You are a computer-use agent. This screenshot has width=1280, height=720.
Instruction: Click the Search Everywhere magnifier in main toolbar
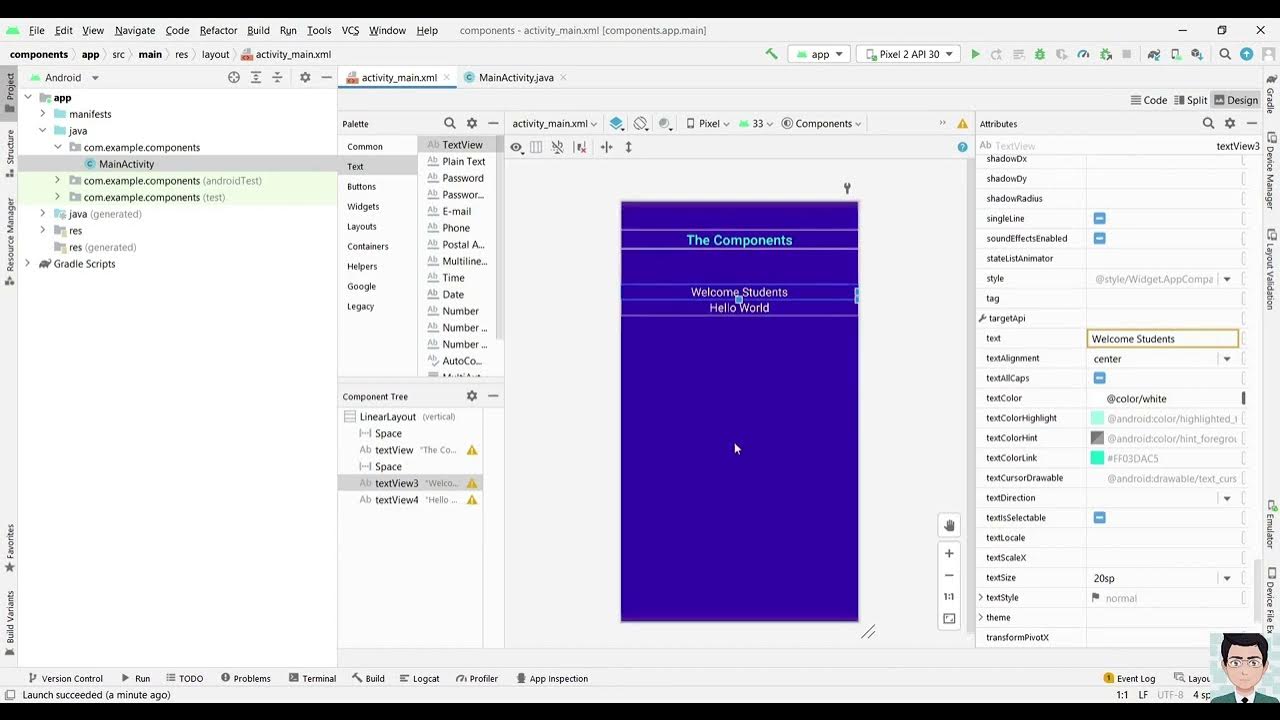click(1226, 54)
